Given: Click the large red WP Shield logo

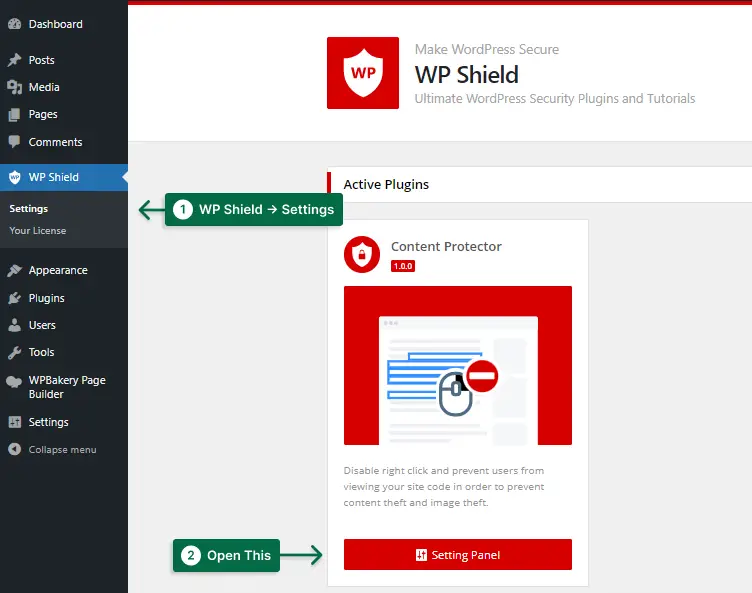Looking at the screenshot, I should click(x=363, y=73).
